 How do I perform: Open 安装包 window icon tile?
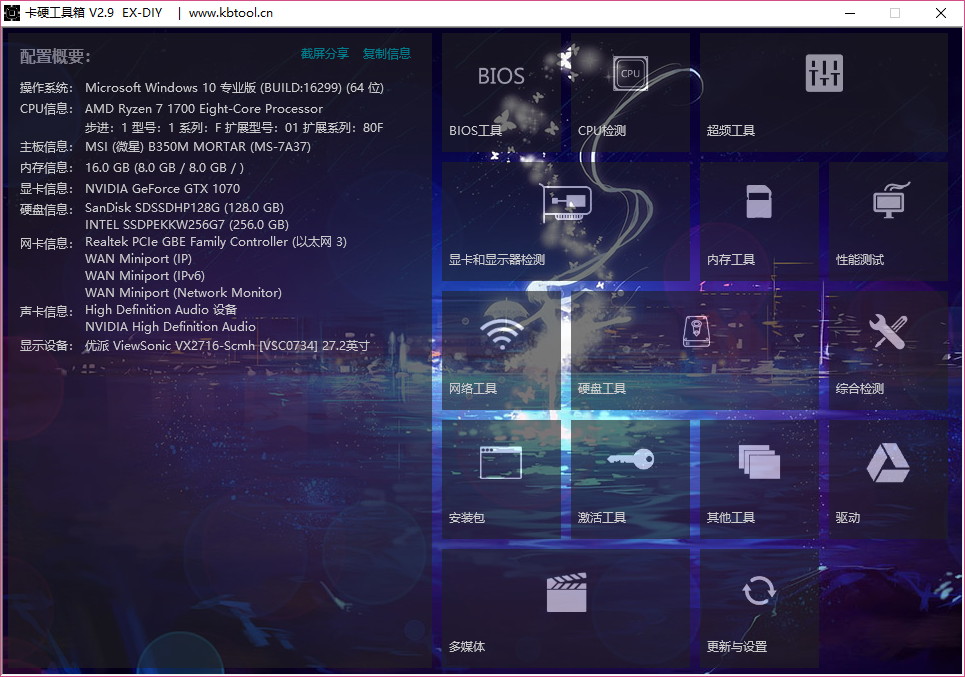pos(501,461)
